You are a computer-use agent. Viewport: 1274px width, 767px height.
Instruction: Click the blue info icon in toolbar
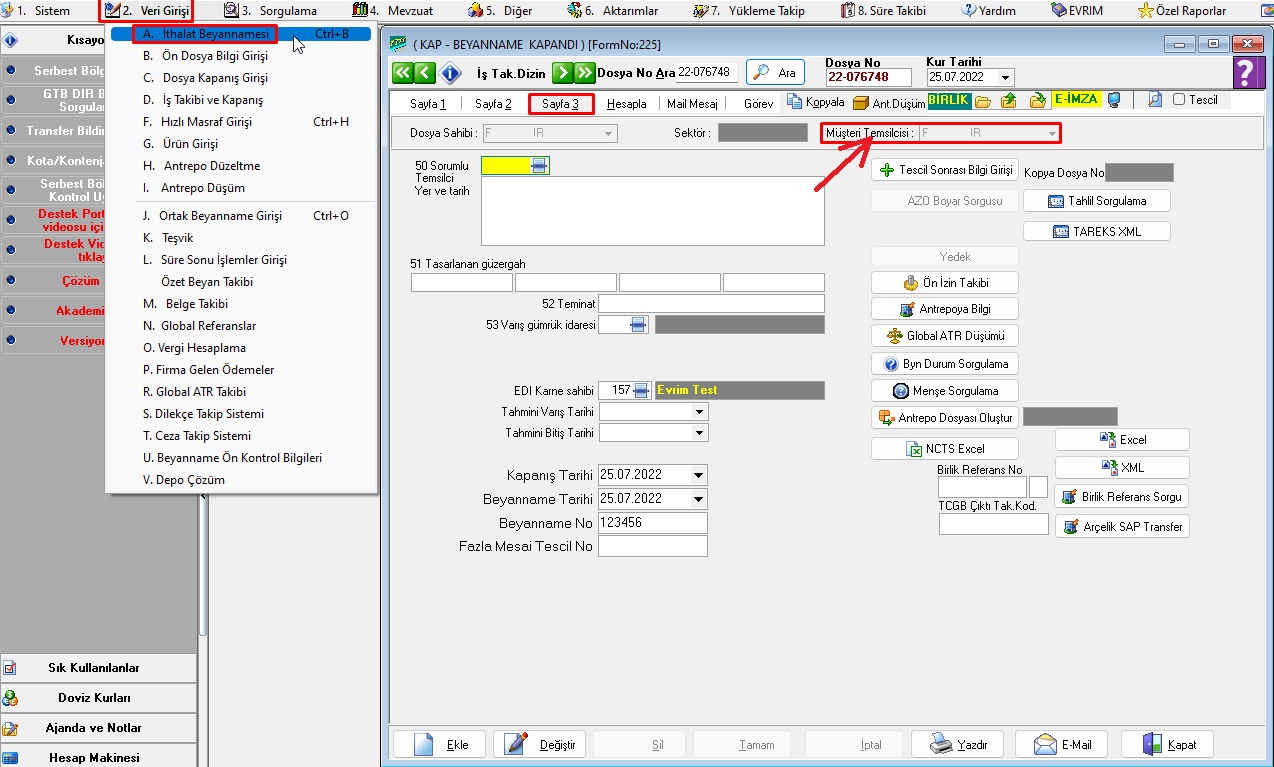(x=450, y=73)
